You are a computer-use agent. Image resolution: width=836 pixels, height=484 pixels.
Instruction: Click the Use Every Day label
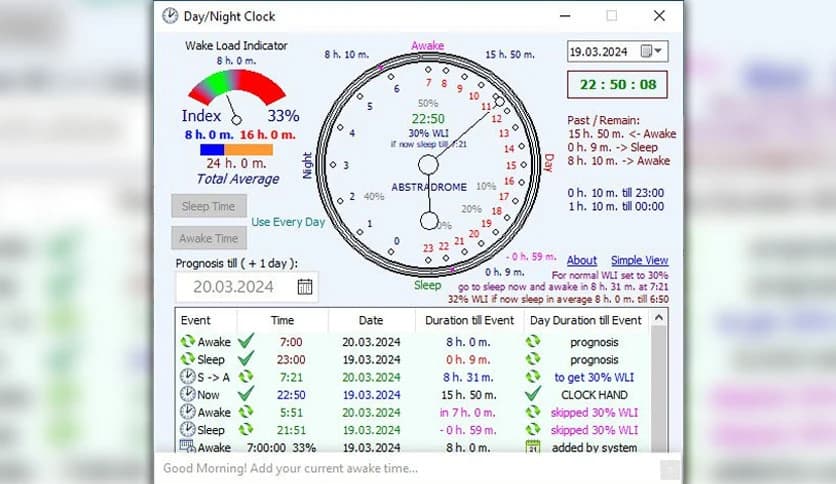(288, 222)
